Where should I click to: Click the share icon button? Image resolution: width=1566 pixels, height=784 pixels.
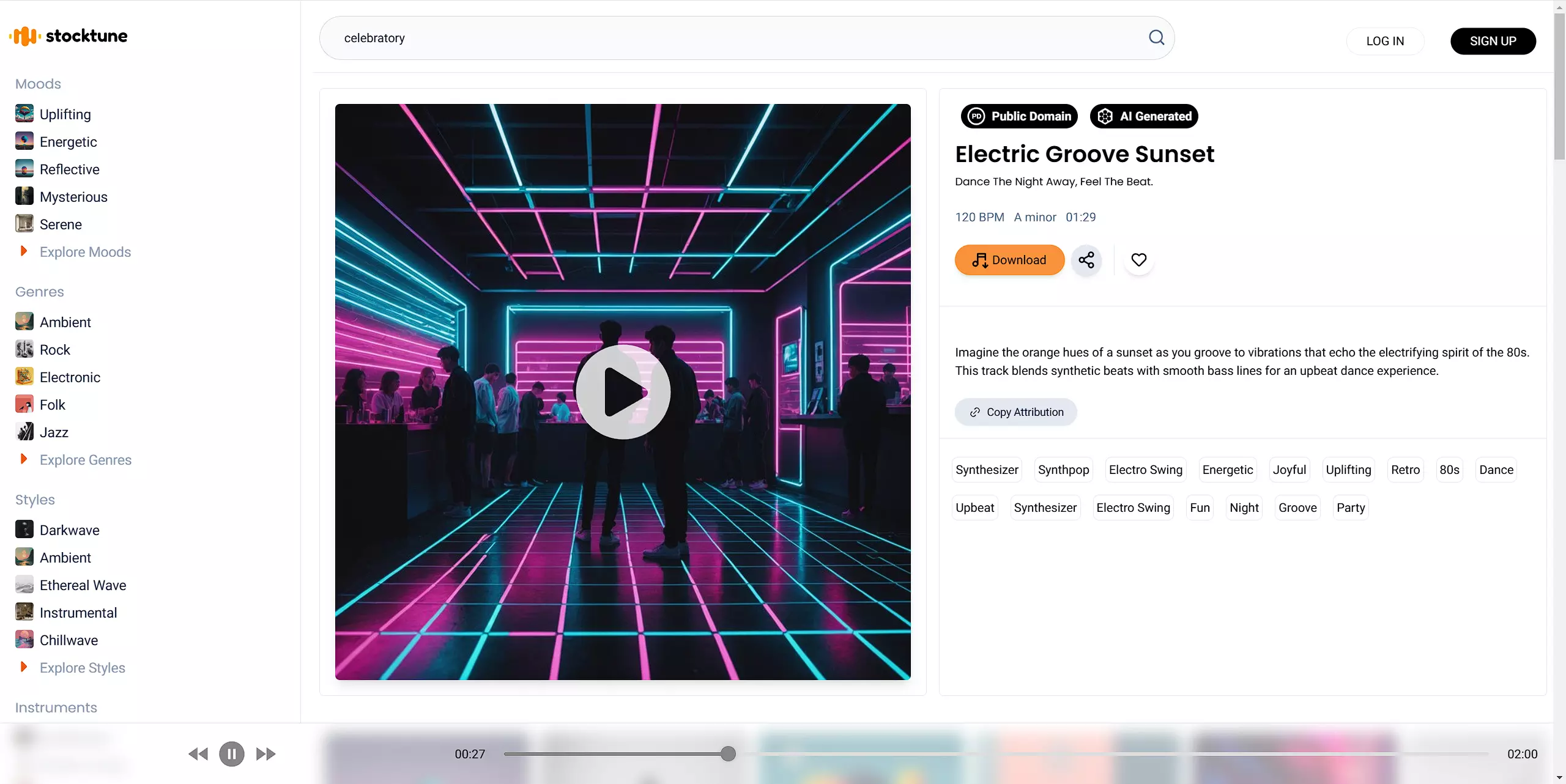point(1086,260)
